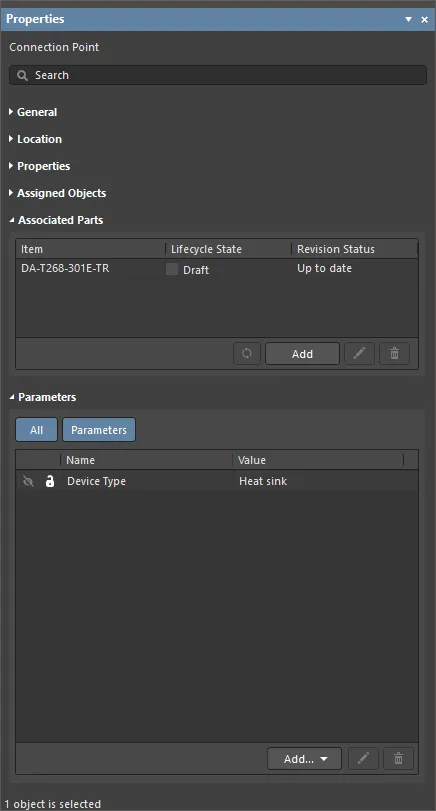The image size is (436, 811).
Task: Click the Add button for Associated Parts
Action: (303, 354)
